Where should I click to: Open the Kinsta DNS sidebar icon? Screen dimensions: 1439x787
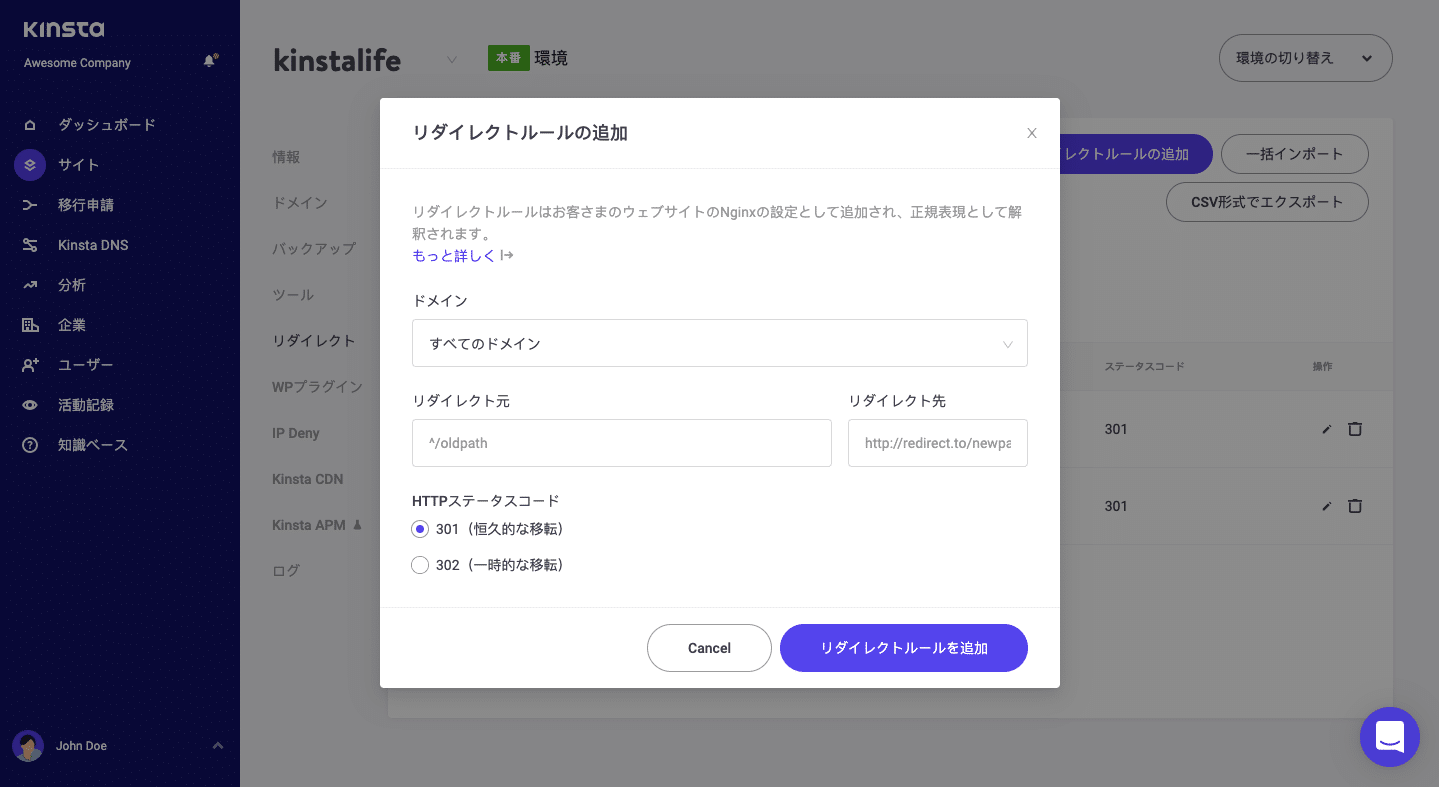(x=31, y=244)
